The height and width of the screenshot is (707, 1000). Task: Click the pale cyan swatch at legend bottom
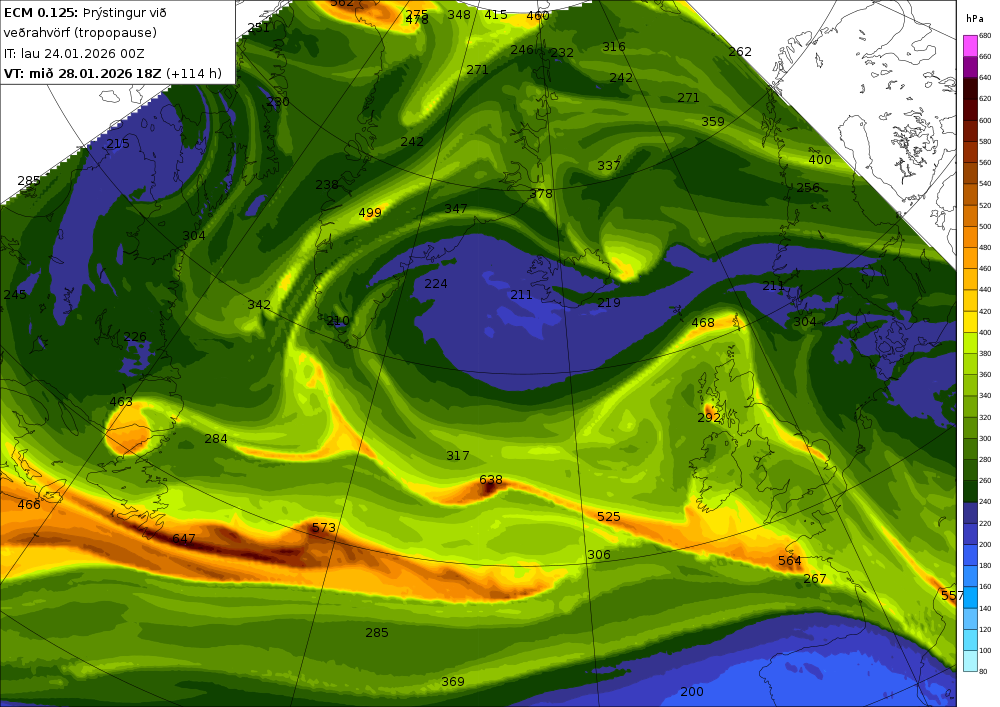click(x=970, y=660)
